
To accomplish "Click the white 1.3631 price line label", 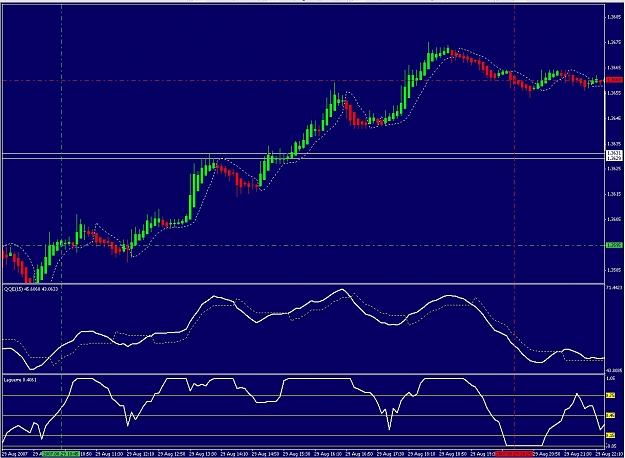I will pos(613,153).
